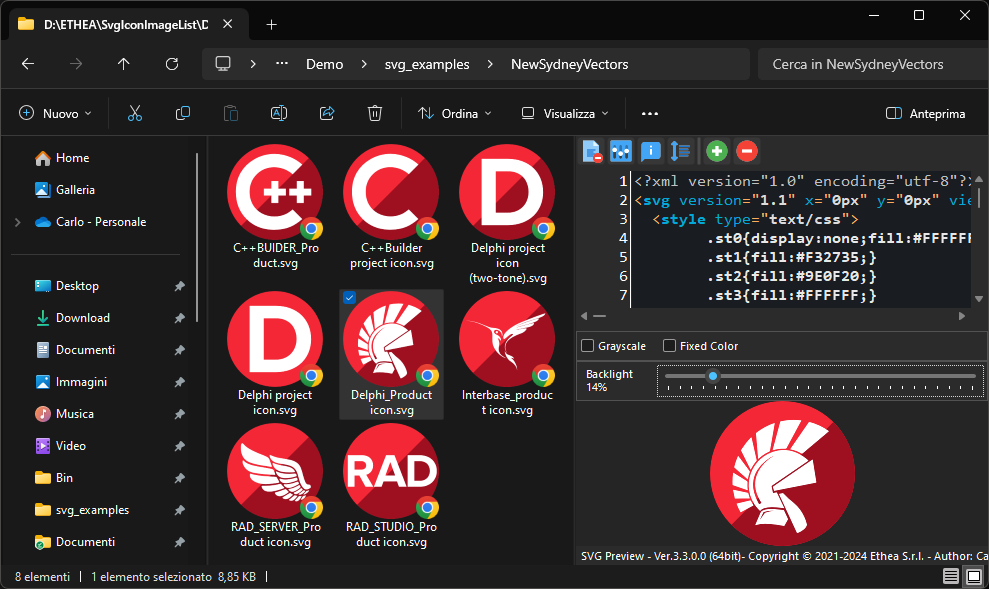Open chevron after the monitor icon
Screen dimensions: 989x589
coord(252,64)
